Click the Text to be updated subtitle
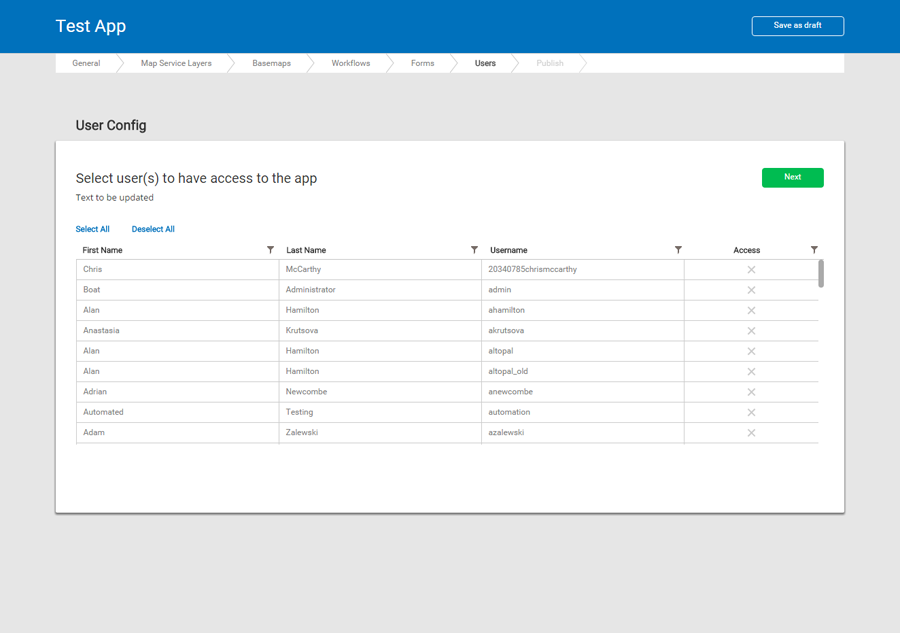The image size is (900, 633). 115,197
